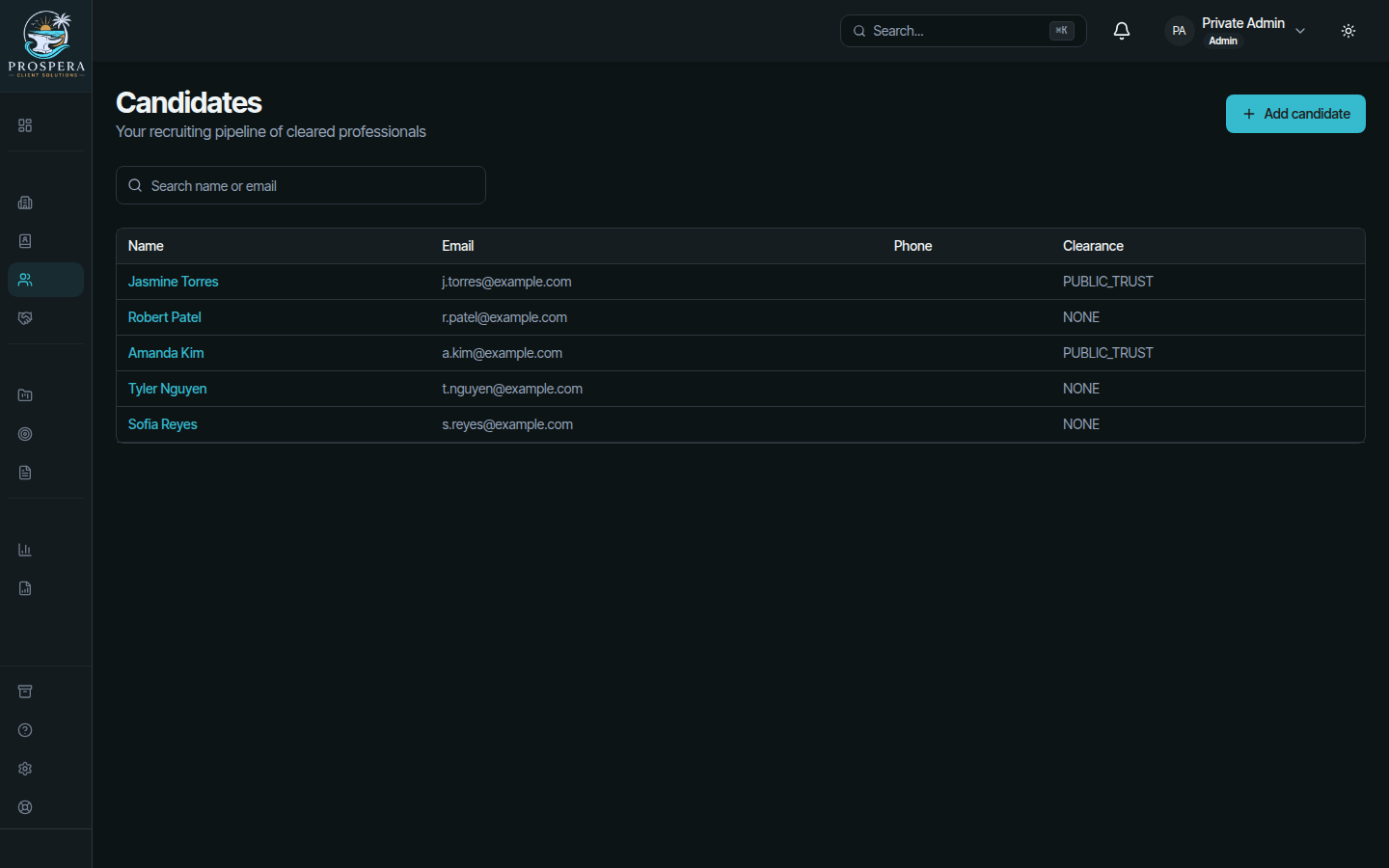Image resolution: width=1389 pixels, height=868 pixels.
Task: Click NONE clearance in Robert Patel row
Action: click(1081, 317)
